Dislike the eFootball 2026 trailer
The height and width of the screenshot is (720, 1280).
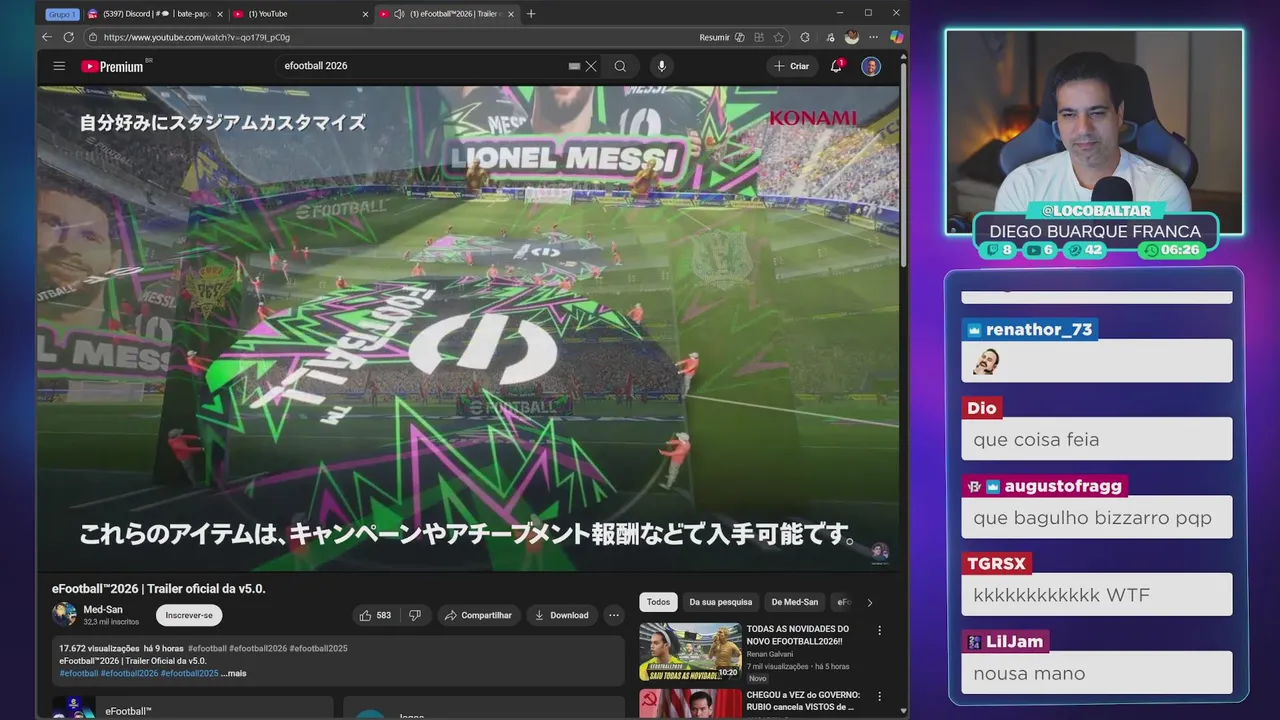[x=415, y=615]
